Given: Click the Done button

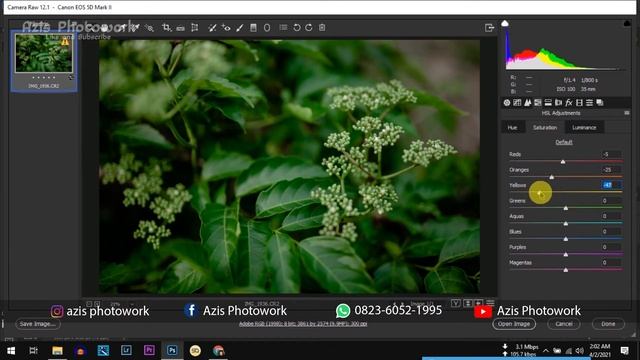Looking at the screenshot, I should coord(608,324).
